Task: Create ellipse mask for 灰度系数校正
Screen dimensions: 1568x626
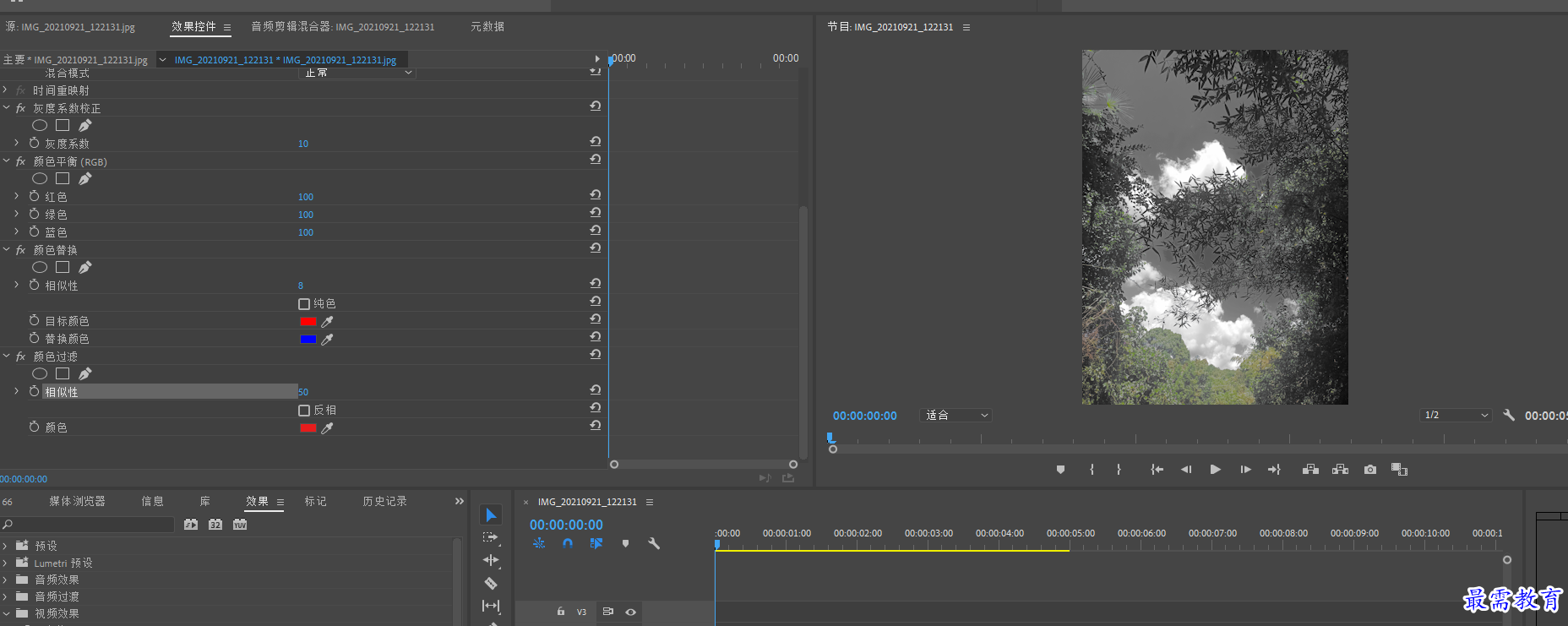Action: [40, 125]
